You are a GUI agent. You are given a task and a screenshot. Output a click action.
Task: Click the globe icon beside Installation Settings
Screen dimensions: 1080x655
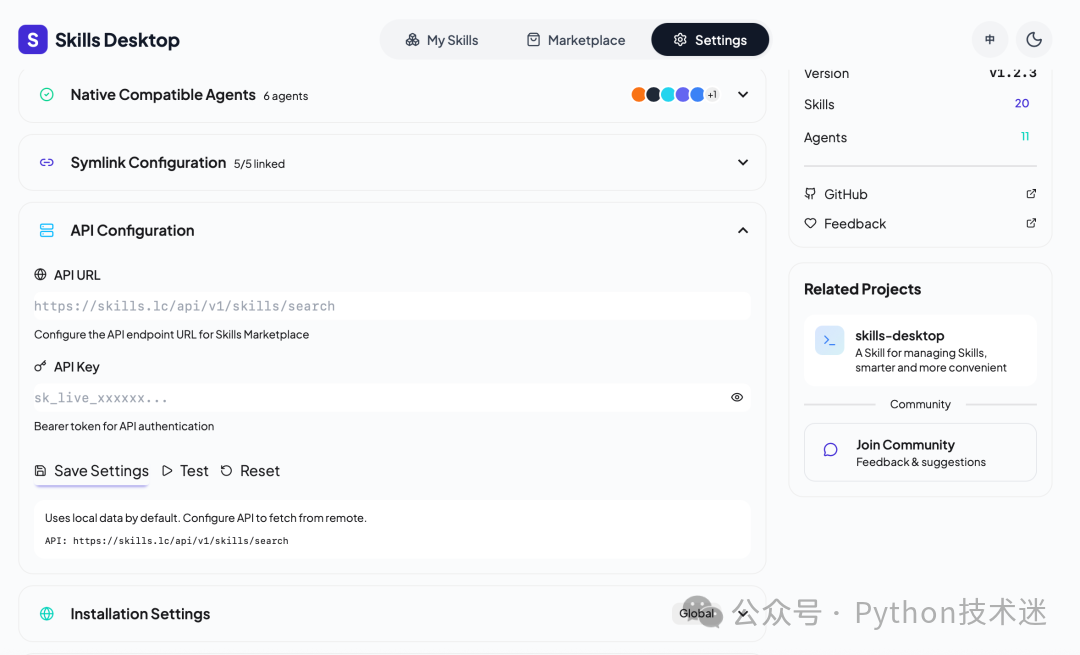47,614
